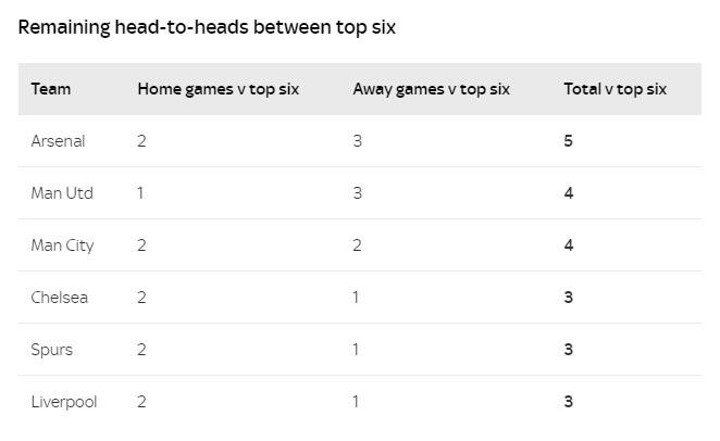Select the Man City team name

[62, 245]
